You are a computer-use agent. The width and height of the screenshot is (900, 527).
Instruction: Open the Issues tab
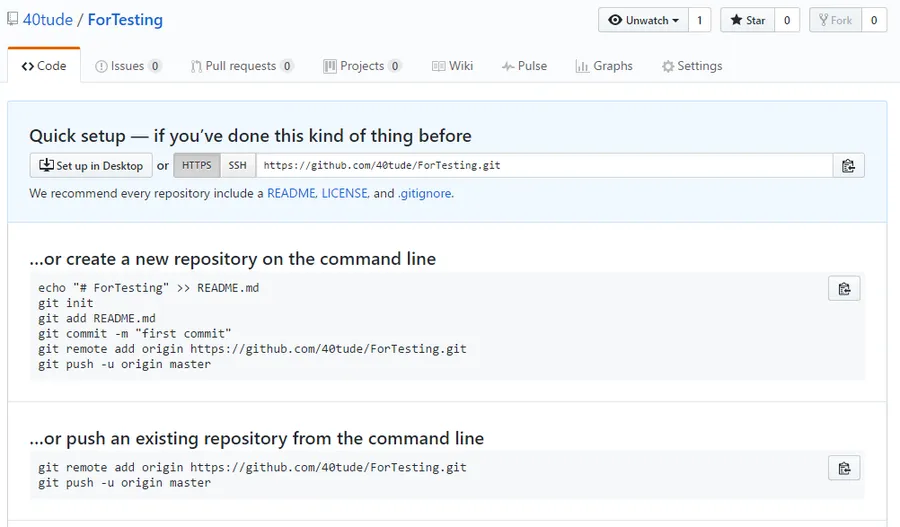(x=128, y=66)
